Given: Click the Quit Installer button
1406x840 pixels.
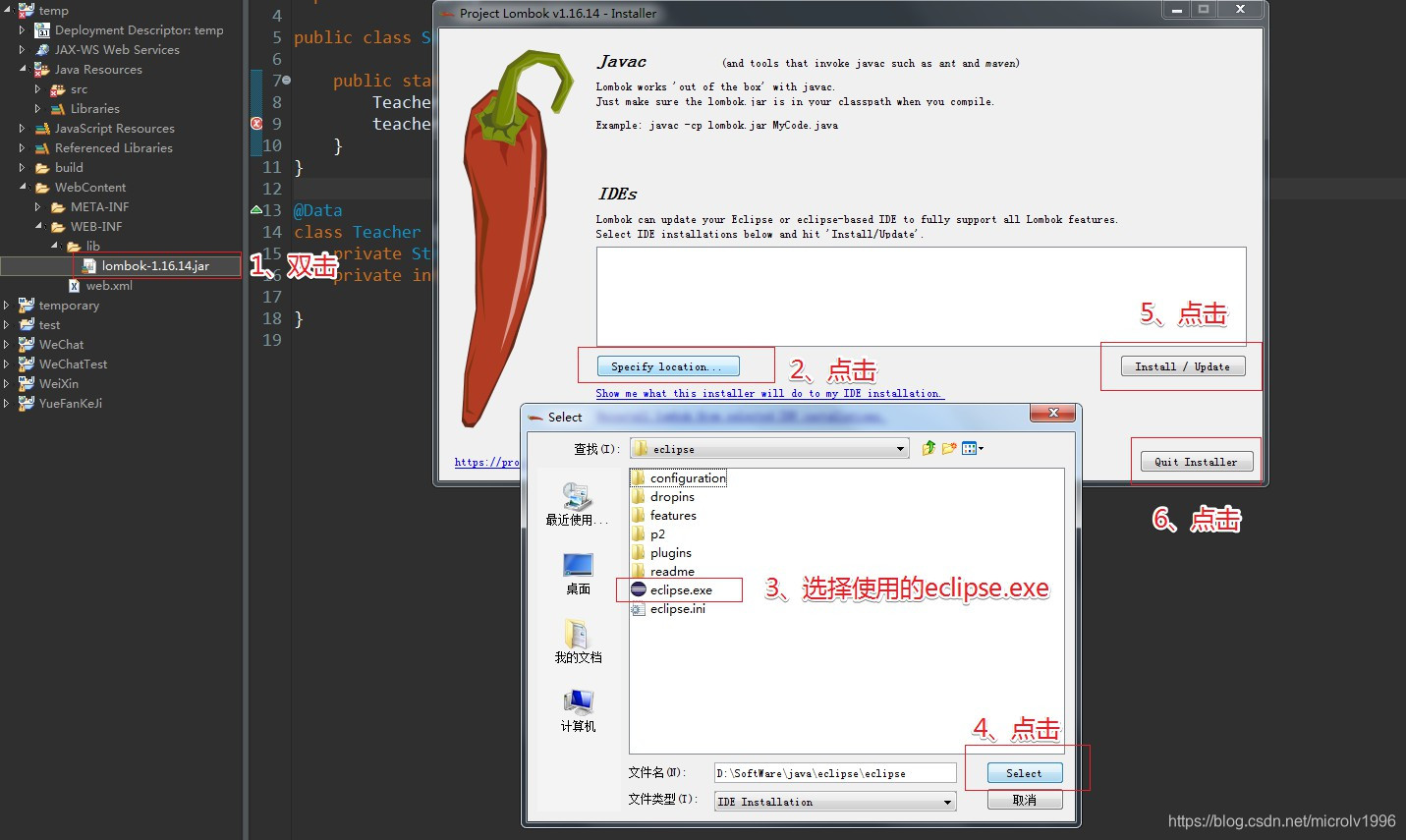Looking at the screenshot, I should click(1196, 462).
